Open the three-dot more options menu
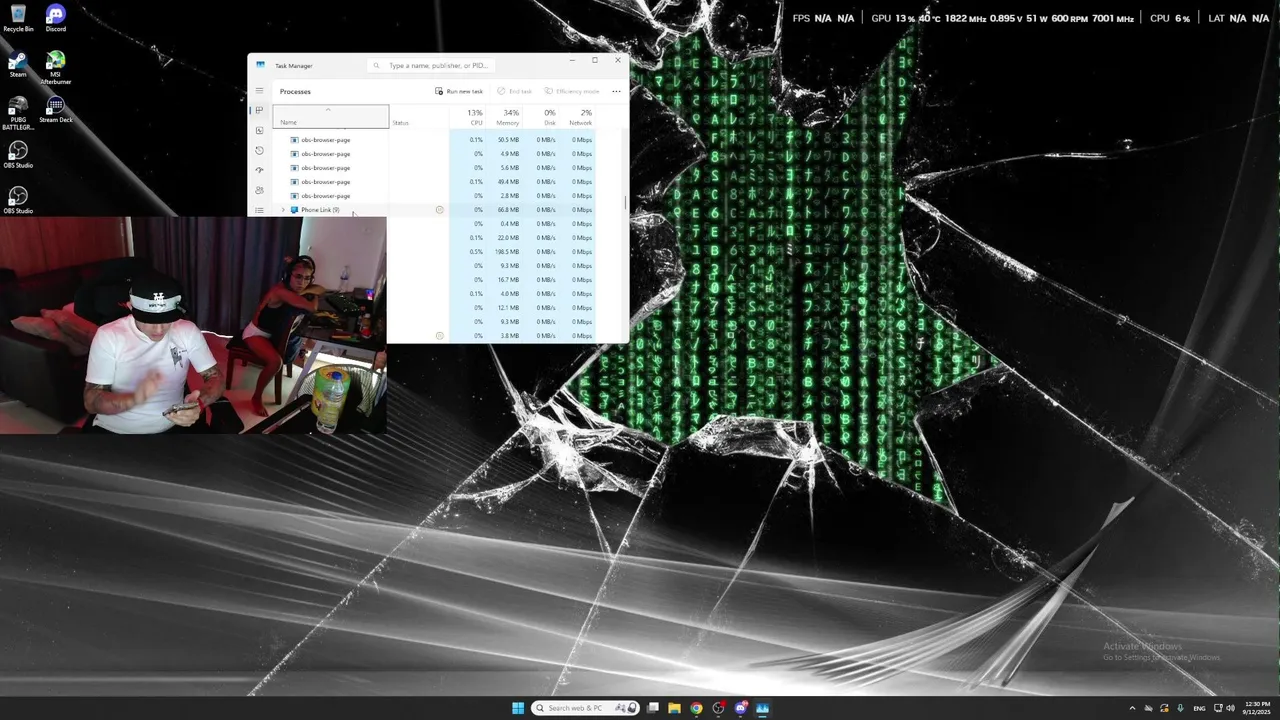 click(616, 91)
